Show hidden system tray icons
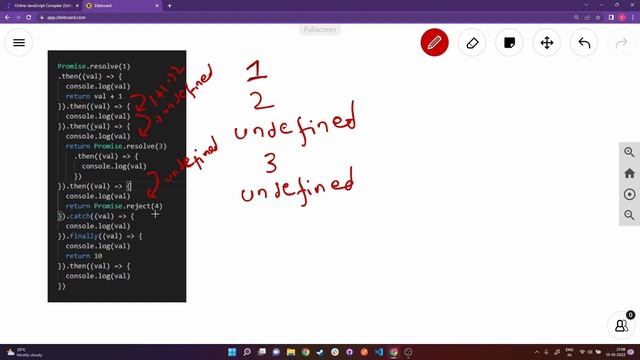This screenshot has height=360, width=640. (x=537, y=352)
